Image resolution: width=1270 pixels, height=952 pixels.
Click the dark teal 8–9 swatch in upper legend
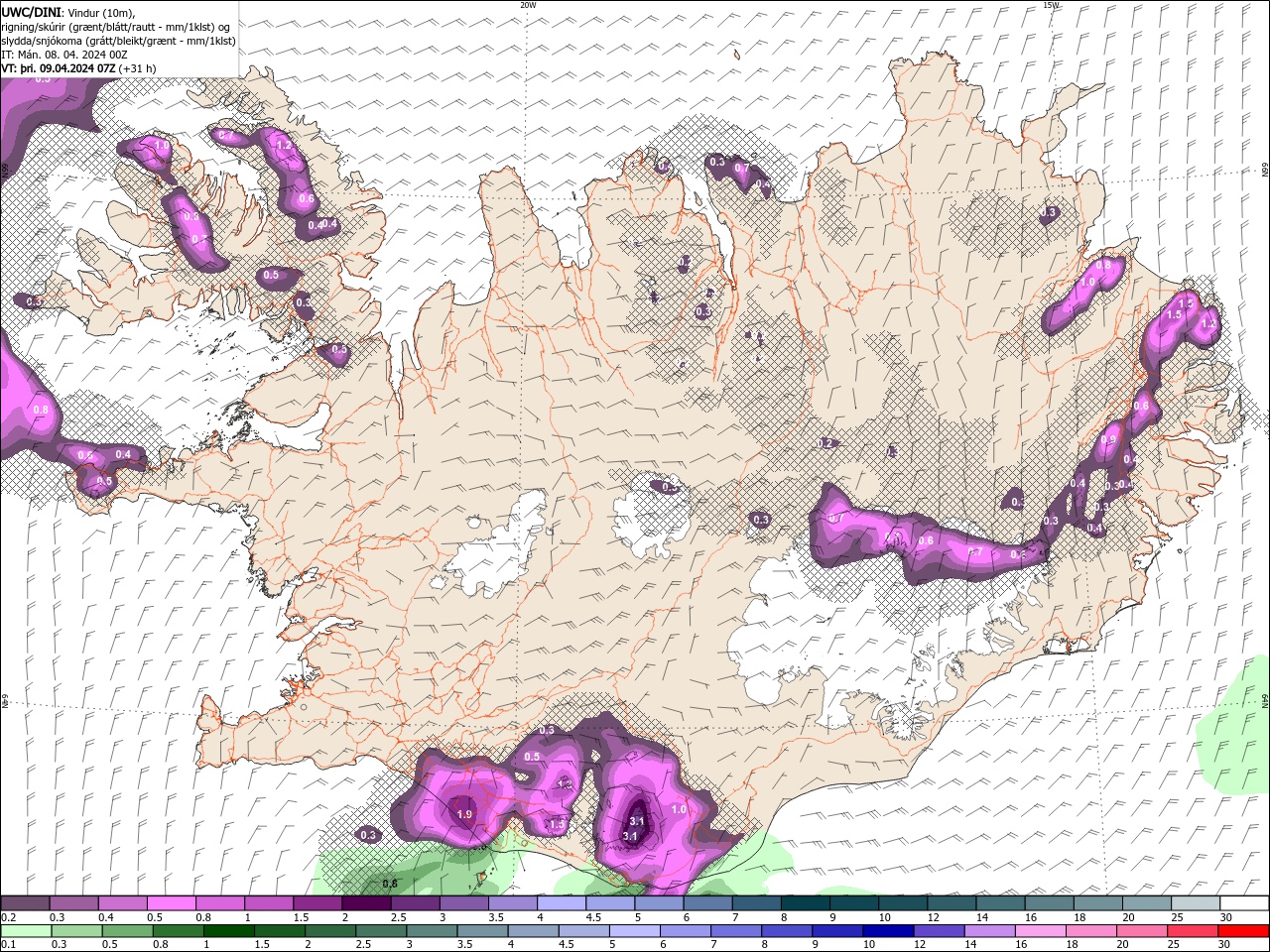pyautogui.click(x=806, y=903)
